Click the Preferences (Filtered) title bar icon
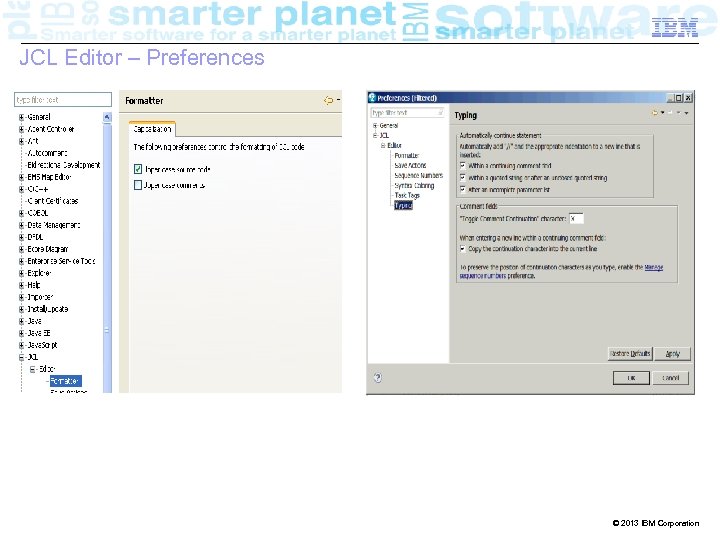 (372, 97)
